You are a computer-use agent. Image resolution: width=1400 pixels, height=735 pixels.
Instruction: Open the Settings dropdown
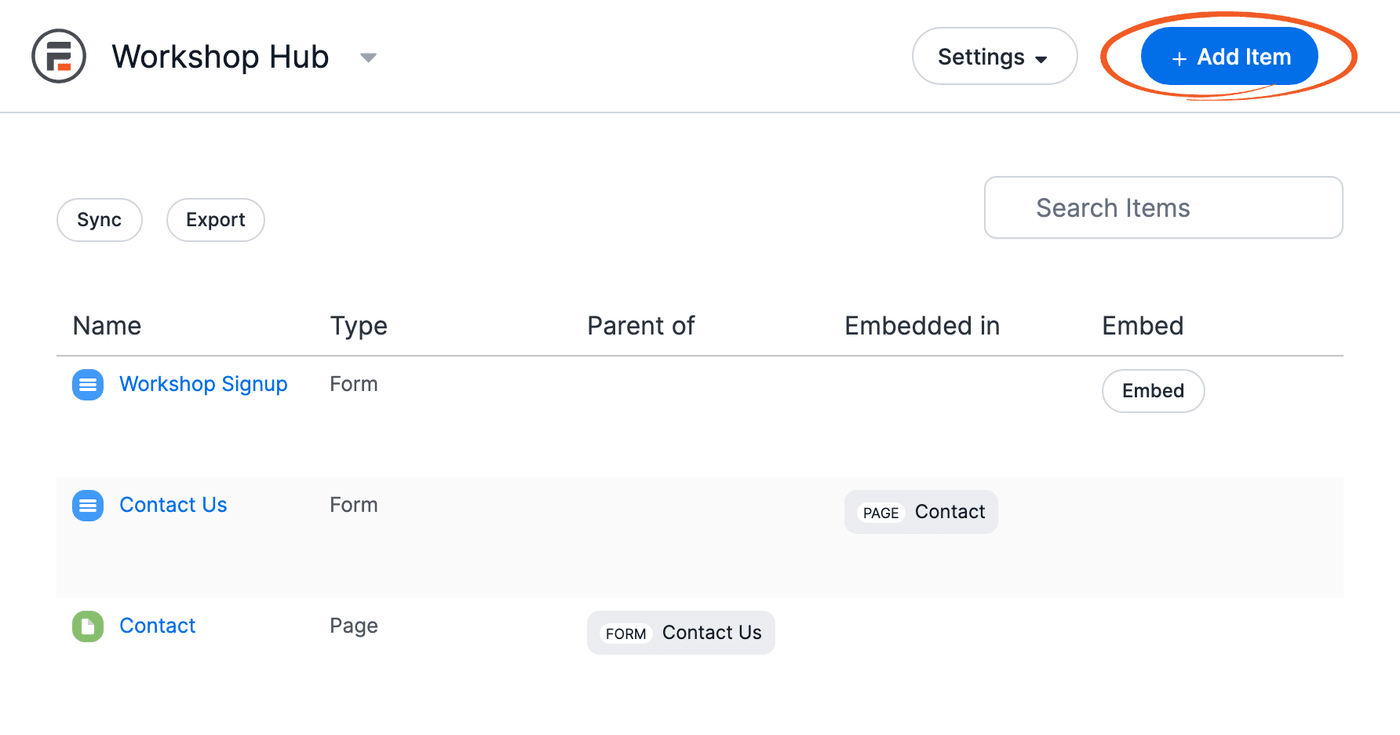(994, 56)
